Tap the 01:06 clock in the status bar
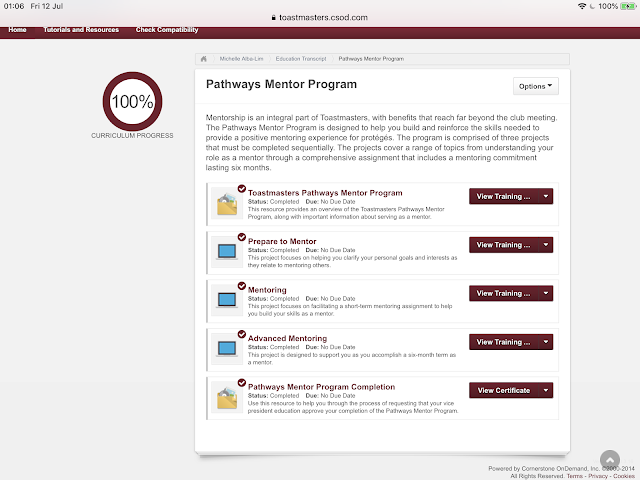640x480 pixels. (14, 6)
